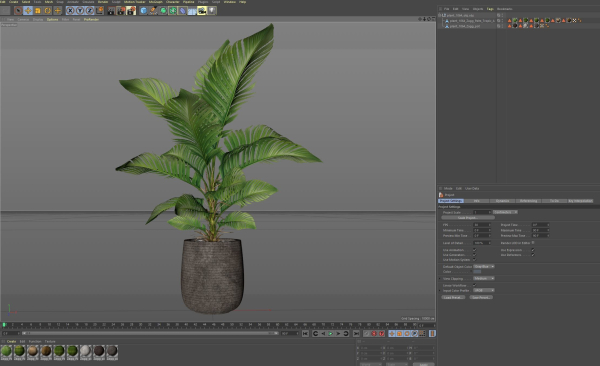Open Input Color Profile sRGB dropdown

coord(484,290)
